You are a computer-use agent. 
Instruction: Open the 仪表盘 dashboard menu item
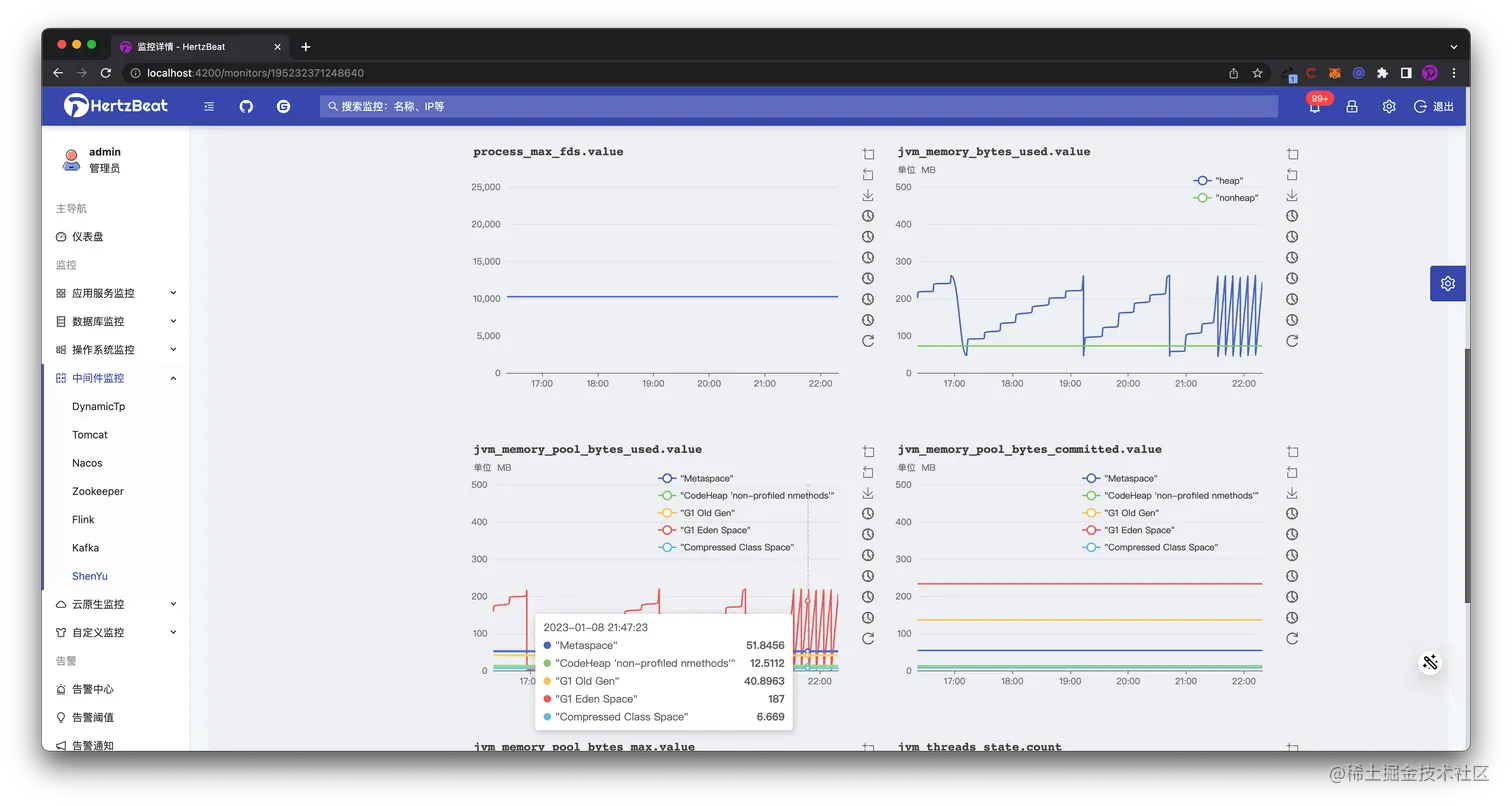(116, 237)
